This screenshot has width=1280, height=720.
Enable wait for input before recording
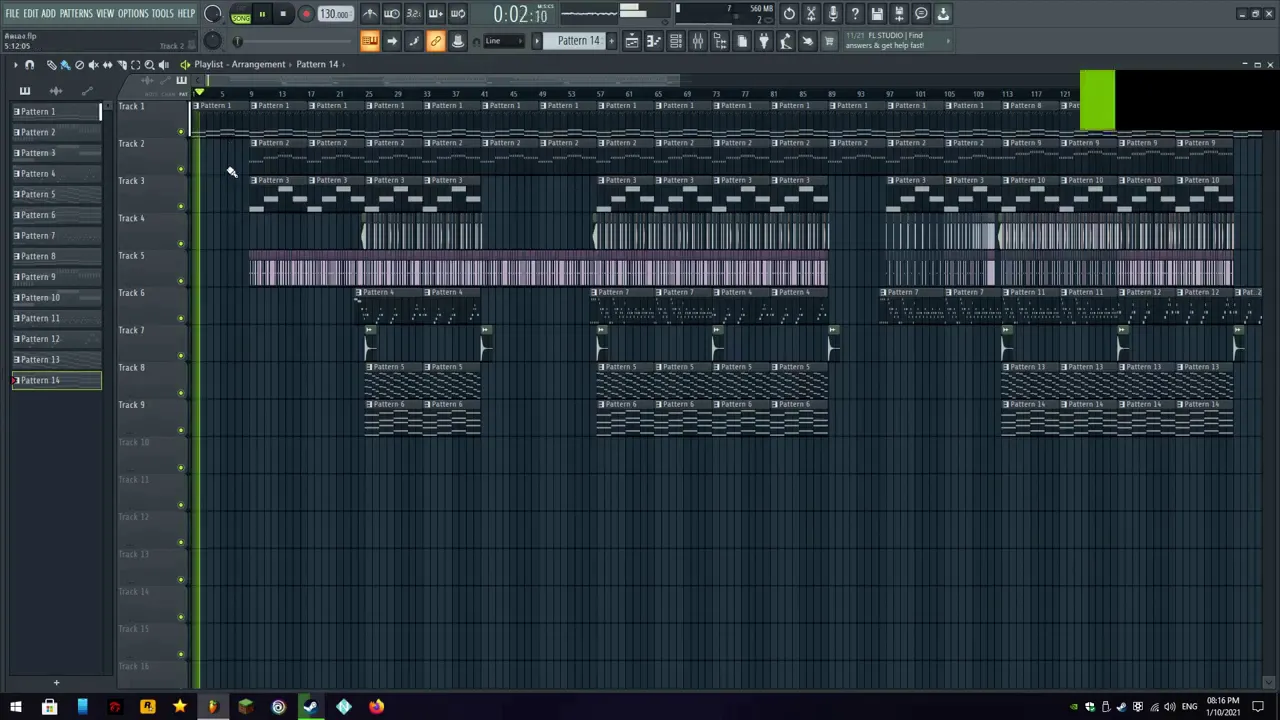pyautogui.click(x=392, y=14)
